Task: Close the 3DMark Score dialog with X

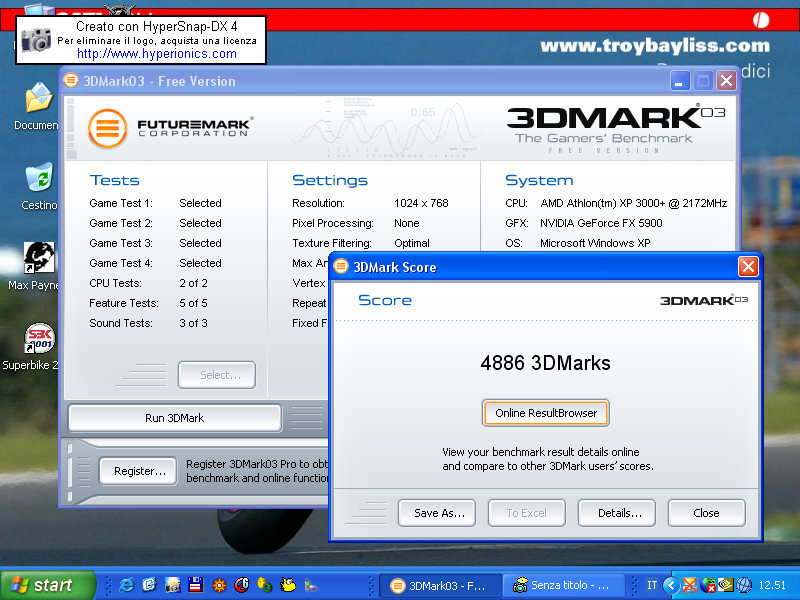Action: [x=748, y=266]
